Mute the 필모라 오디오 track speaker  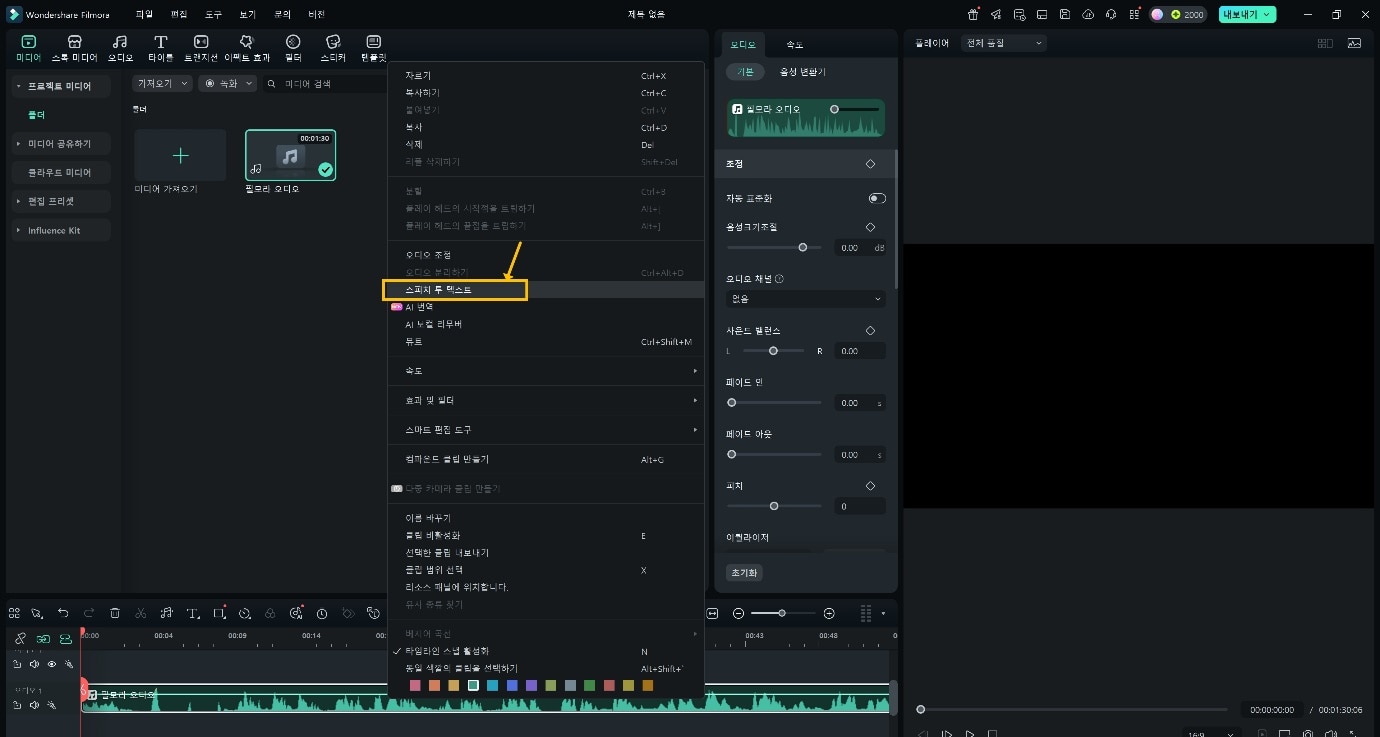(35, 705)
